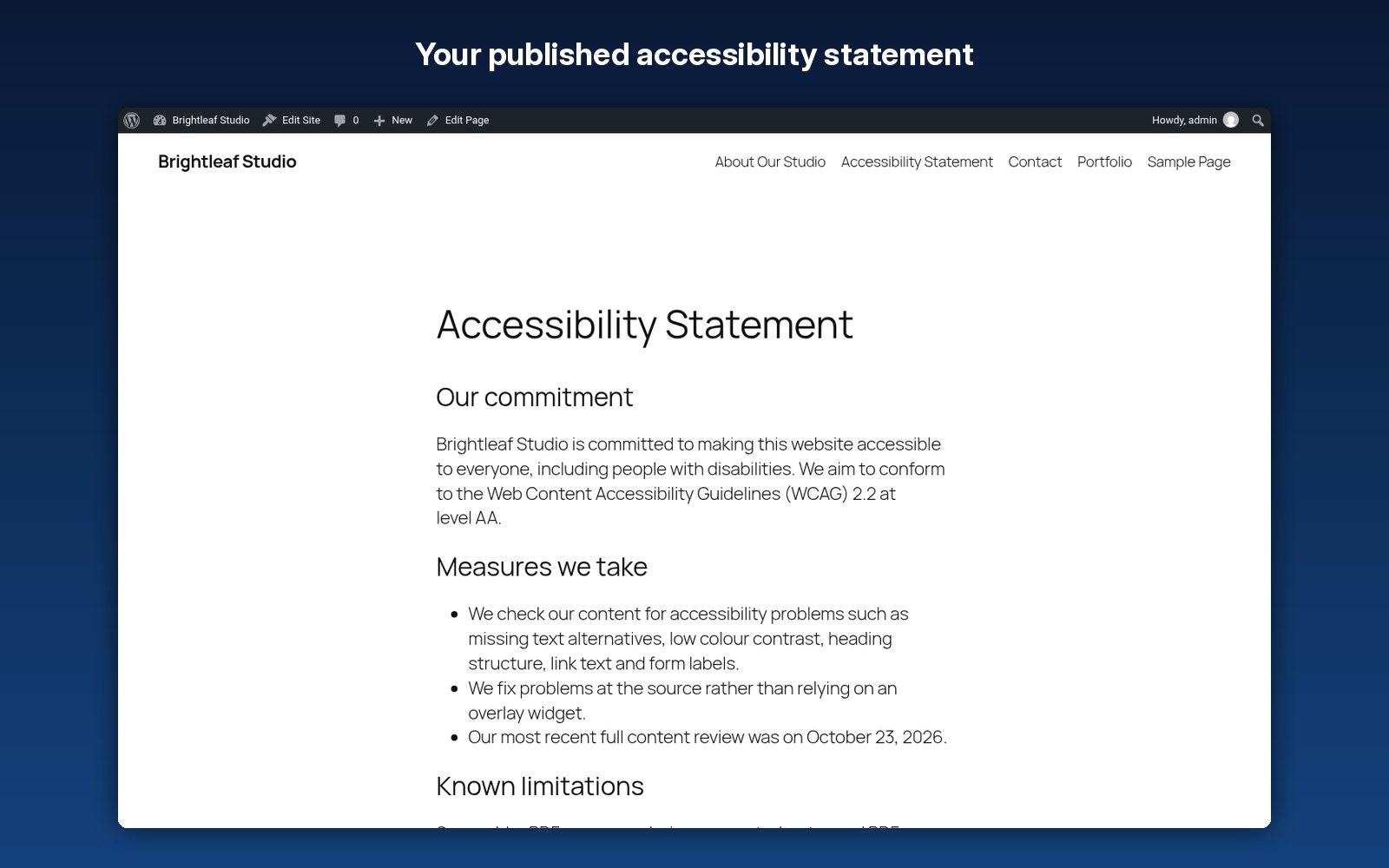Click the bullet starting "We check our content"
Screen dimensions: 1389x868
tap(688, 638)
